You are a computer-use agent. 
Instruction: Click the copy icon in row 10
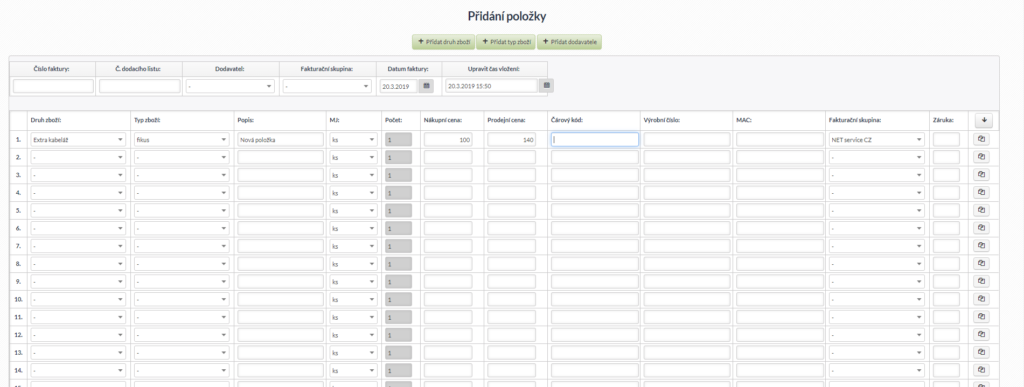(984, 299)
